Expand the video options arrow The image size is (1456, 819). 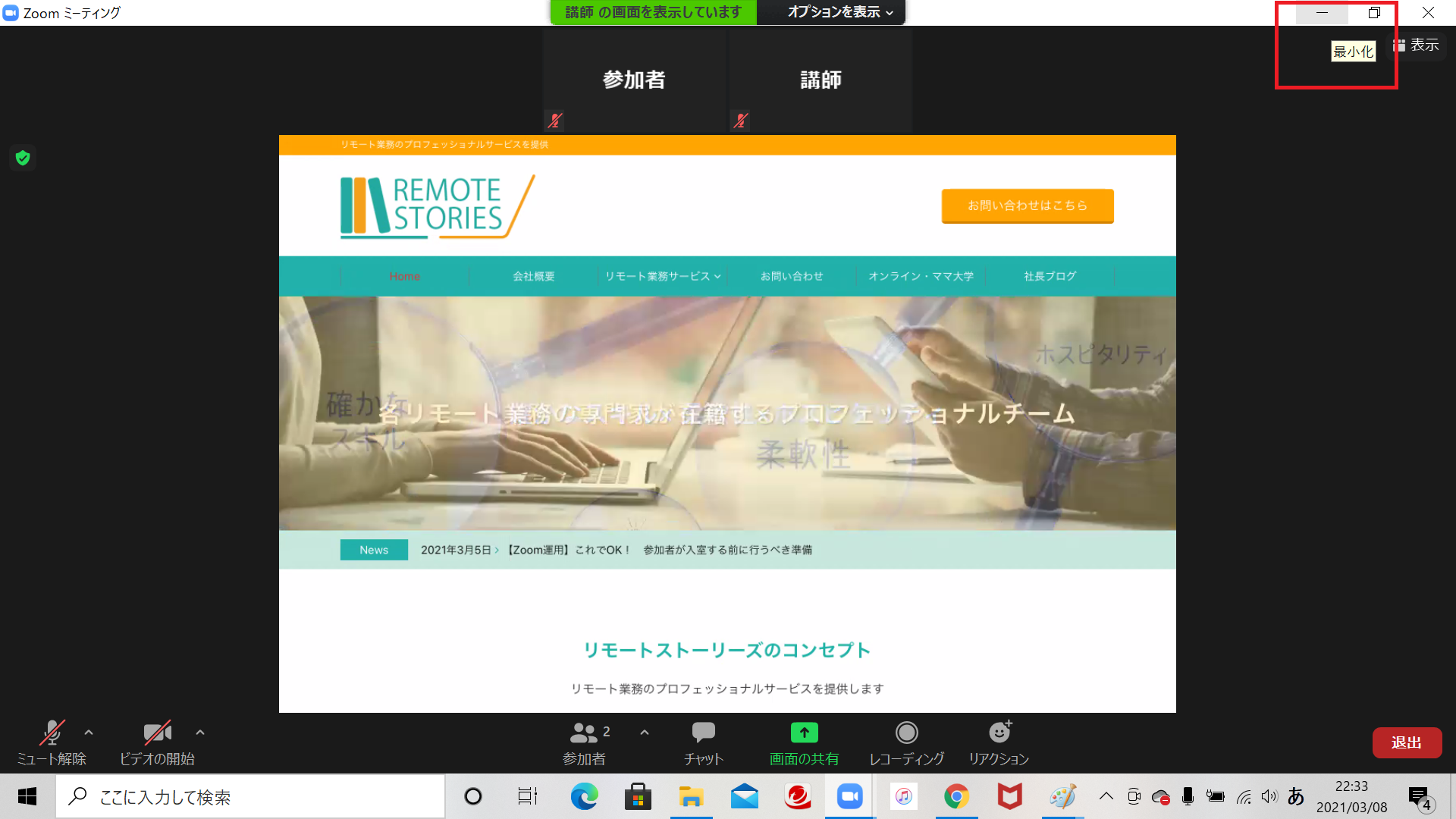(200, 733)
